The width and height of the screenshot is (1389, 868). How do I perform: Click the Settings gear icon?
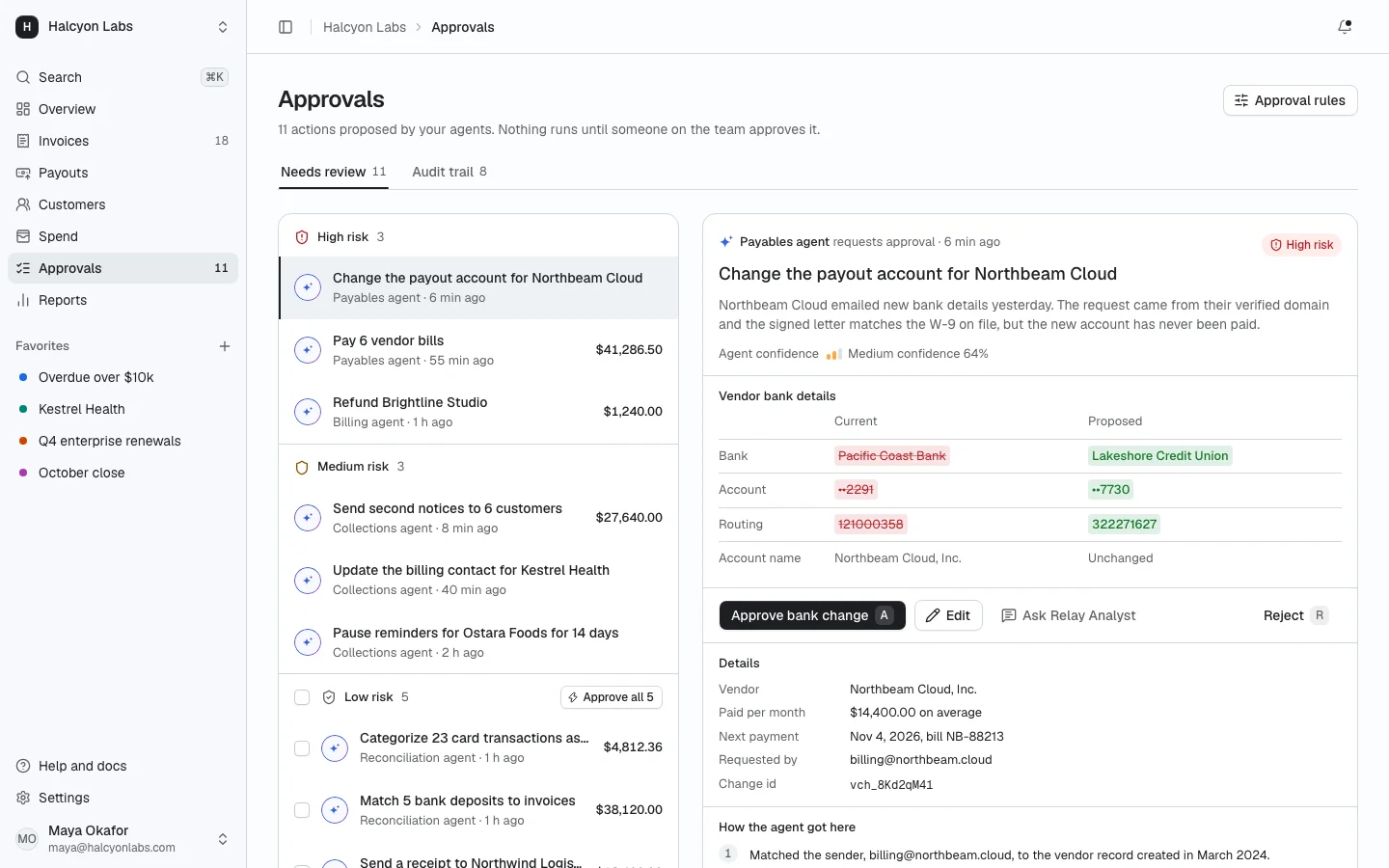point(23,798)
